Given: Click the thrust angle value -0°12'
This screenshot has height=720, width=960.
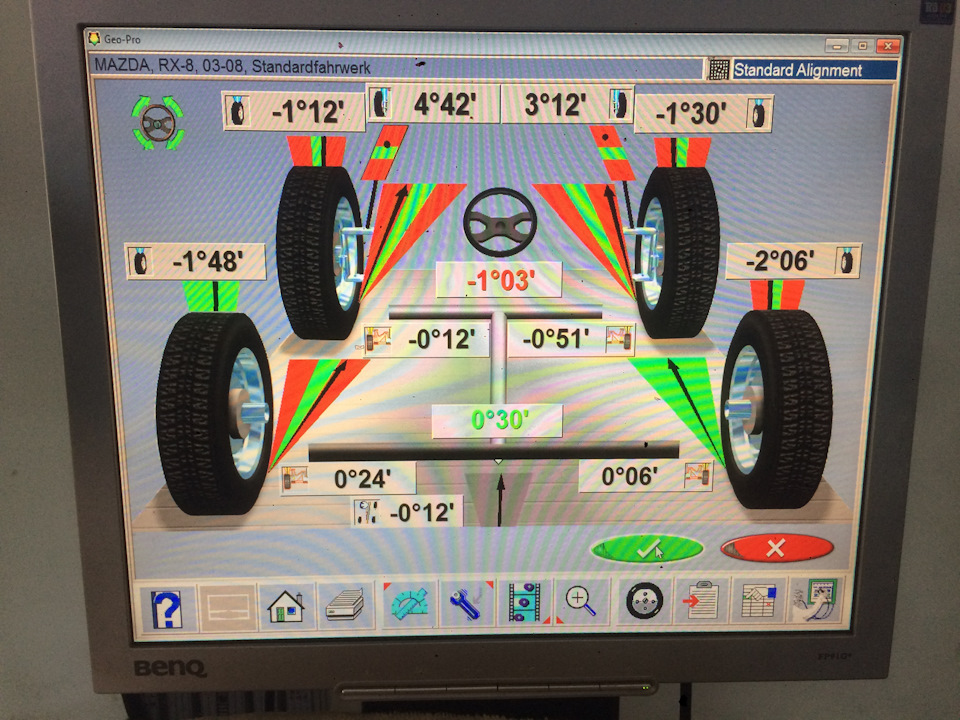Looking at the screenshot, I should (x=422, y=512).
